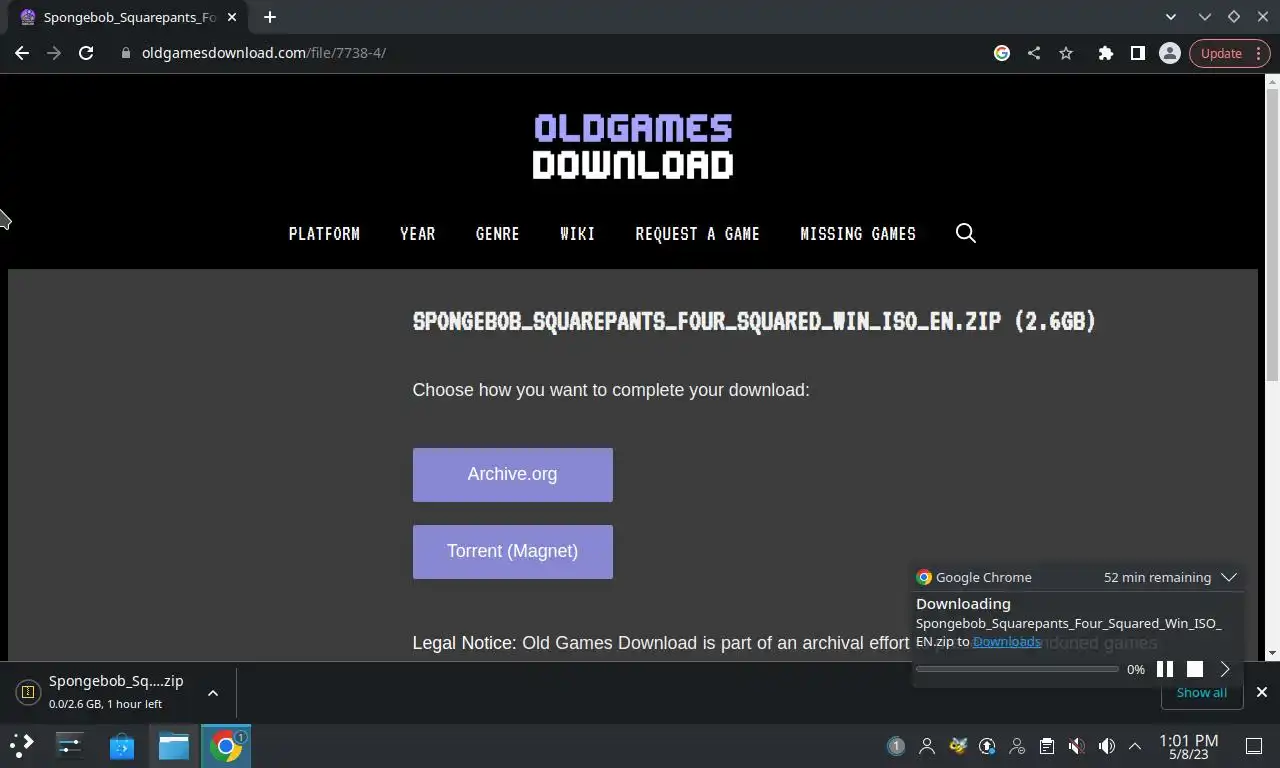Open the tab search dropdown arrow
Image resolution: width=1280 pixels, height=768 pixels.
1172,17
